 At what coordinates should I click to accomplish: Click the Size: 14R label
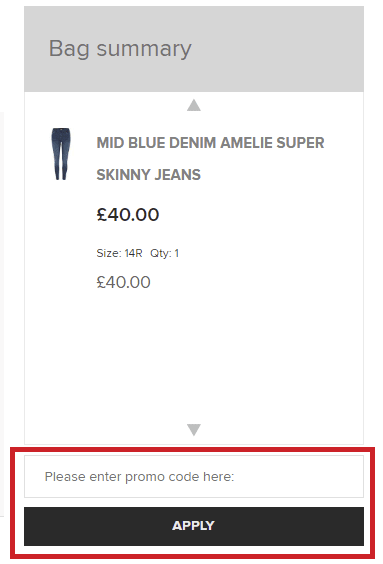[x=119, y=253]
